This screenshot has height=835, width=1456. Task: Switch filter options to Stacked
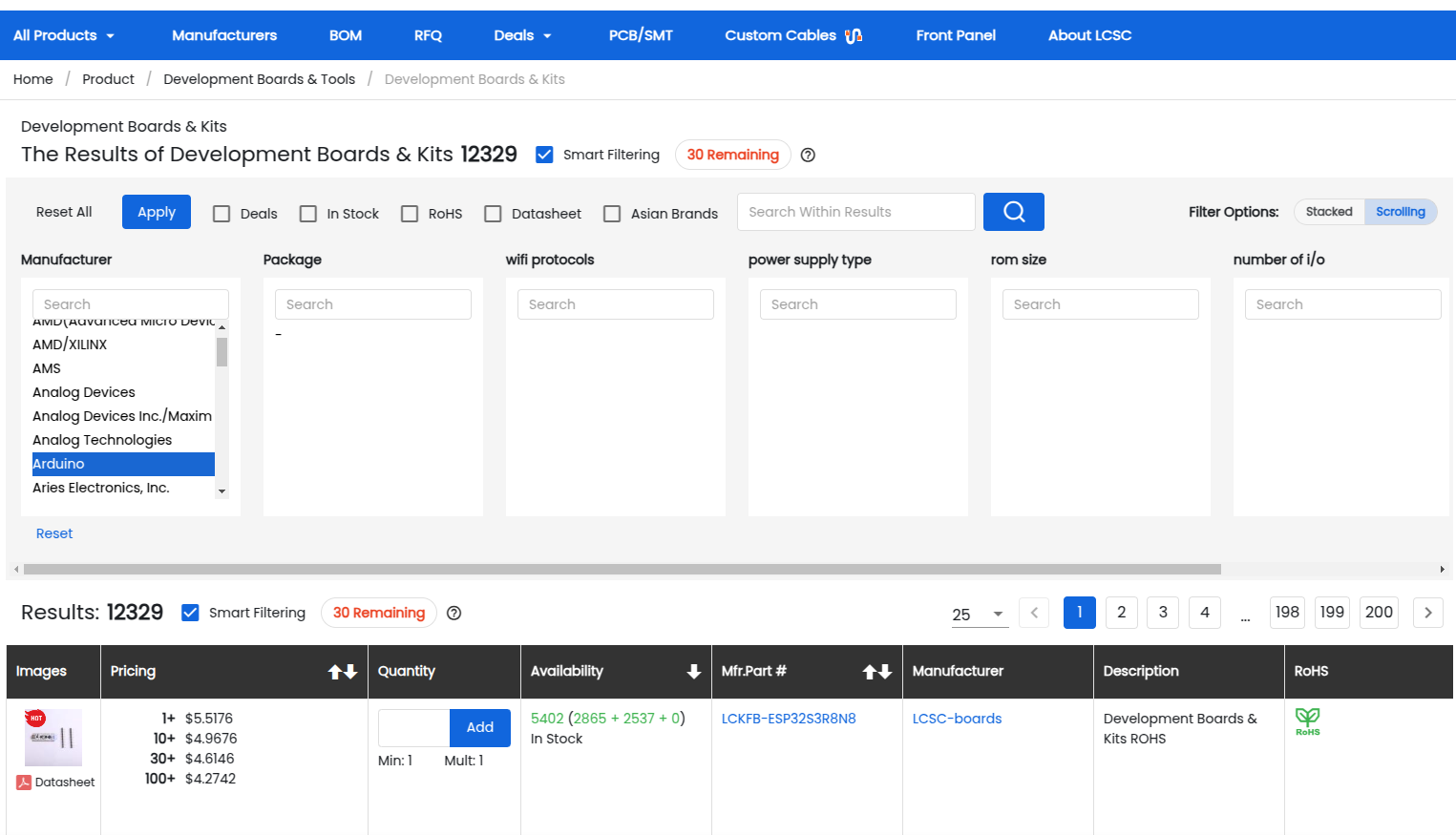[1329, 212]
